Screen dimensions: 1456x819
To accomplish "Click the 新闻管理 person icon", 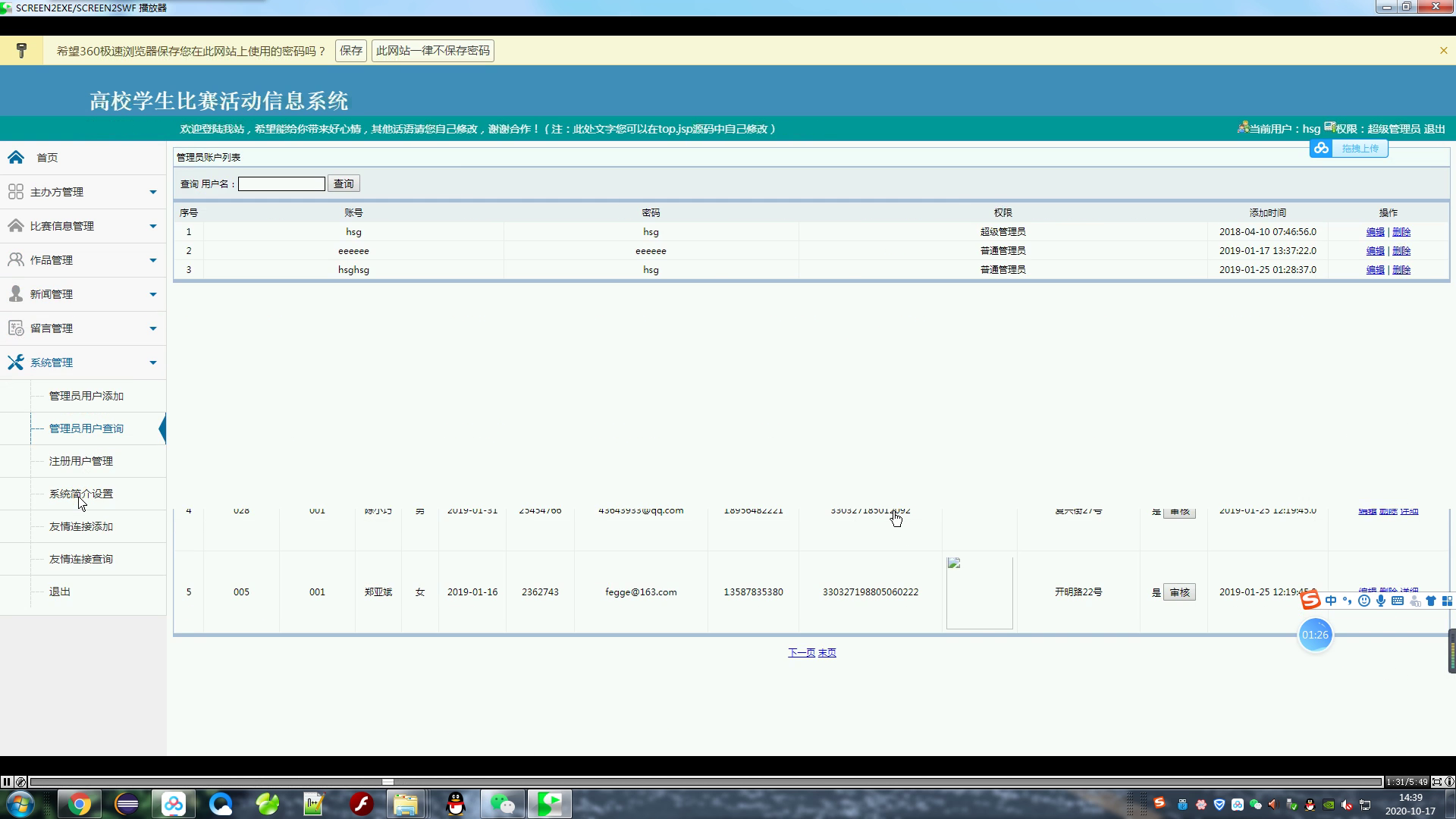I will click(x=15, y=294).
